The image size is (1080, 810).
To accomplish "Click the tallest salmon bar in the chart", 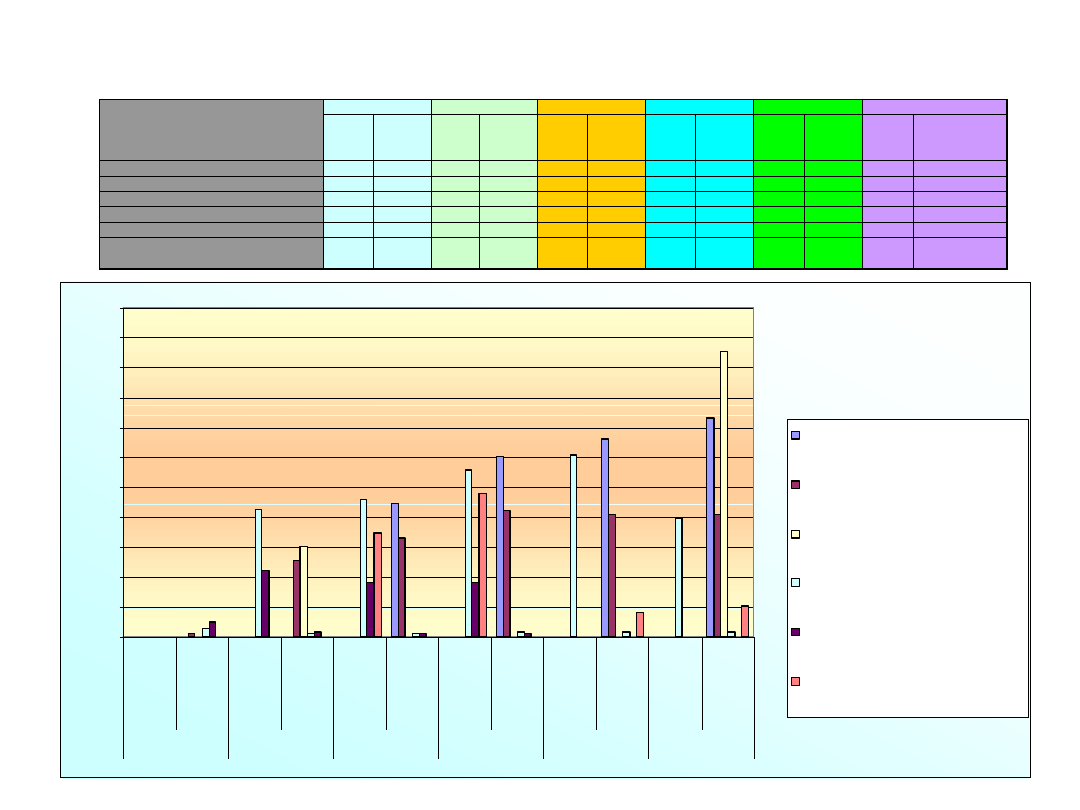I will tap(482, 564).
